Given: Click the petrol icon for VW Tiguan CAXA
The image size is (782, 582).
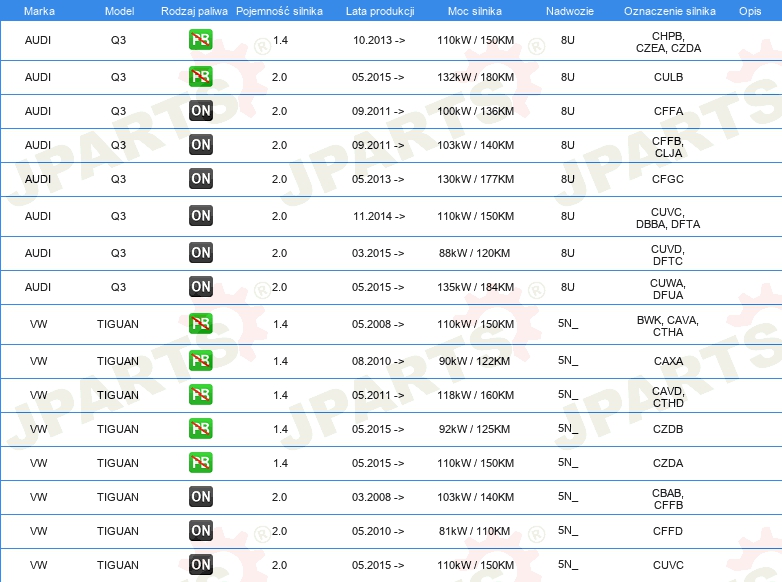Looking at the screenshot, I should click(200, 361).
